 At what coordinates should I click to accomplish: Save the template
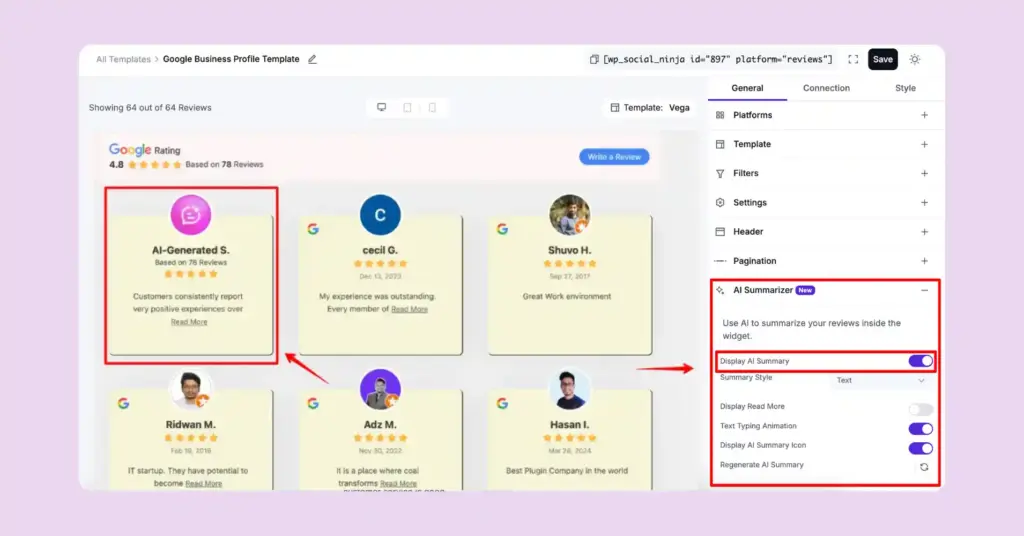pyautogui.click(x=882, y=59)
